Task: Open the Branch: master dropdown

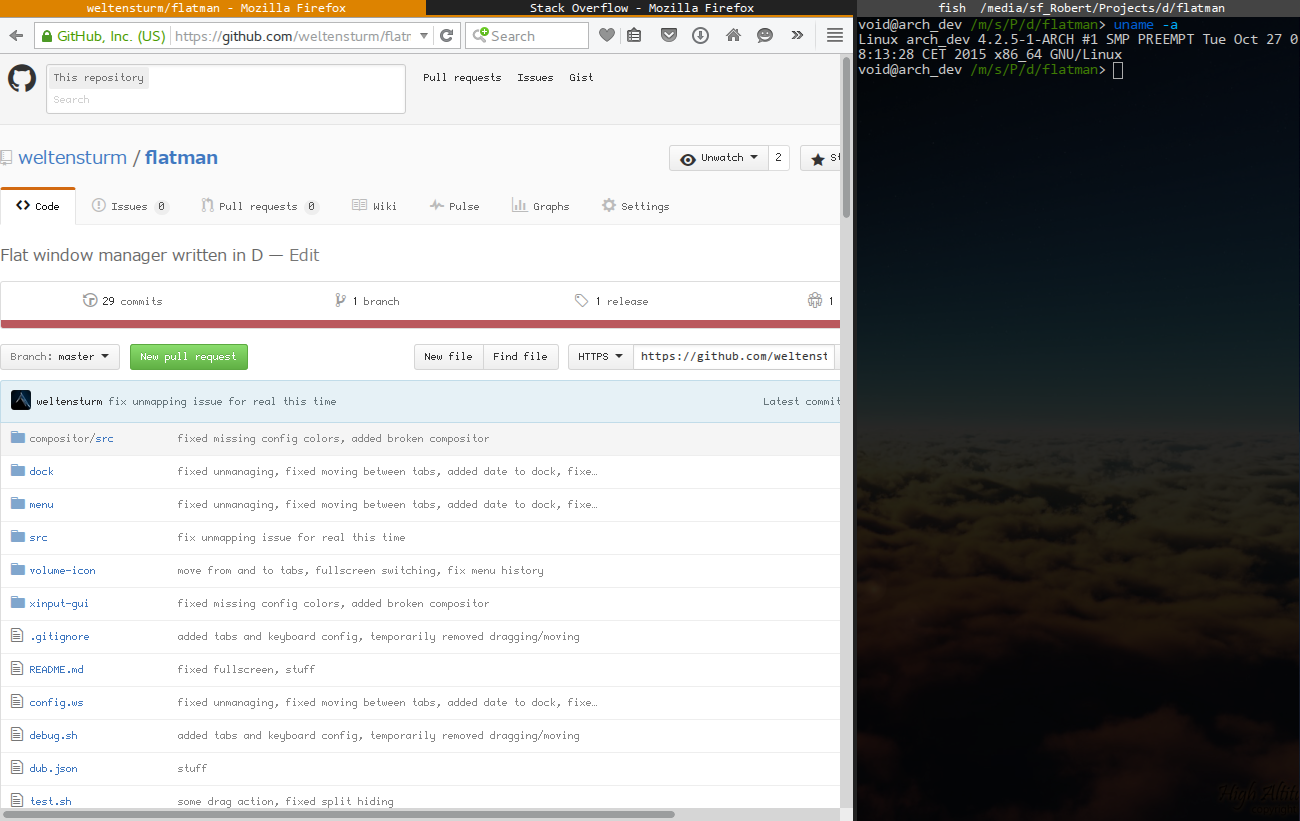Action: pyautogui.click(x=60, y=356)
